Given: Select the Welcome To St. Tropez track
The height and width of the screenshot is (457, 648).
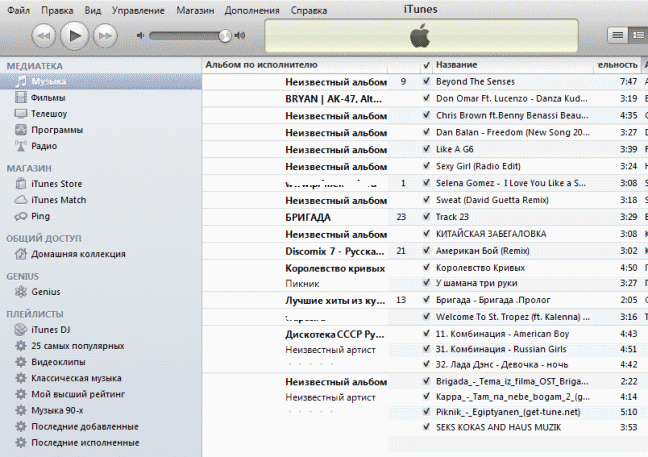Looking at the screenshot, I should 513,317.
